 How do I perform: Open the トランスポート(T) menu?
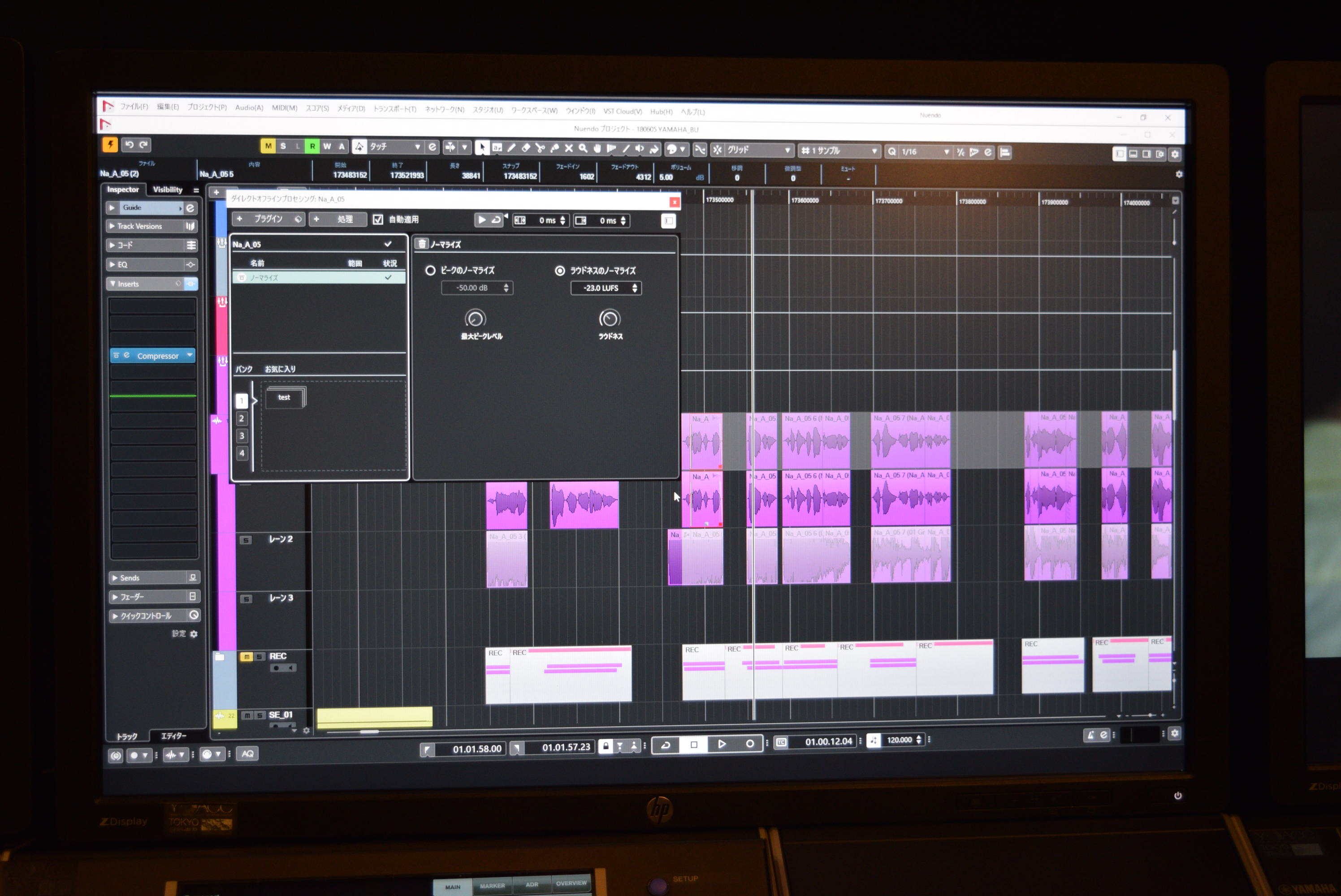(x=395, y=108)
